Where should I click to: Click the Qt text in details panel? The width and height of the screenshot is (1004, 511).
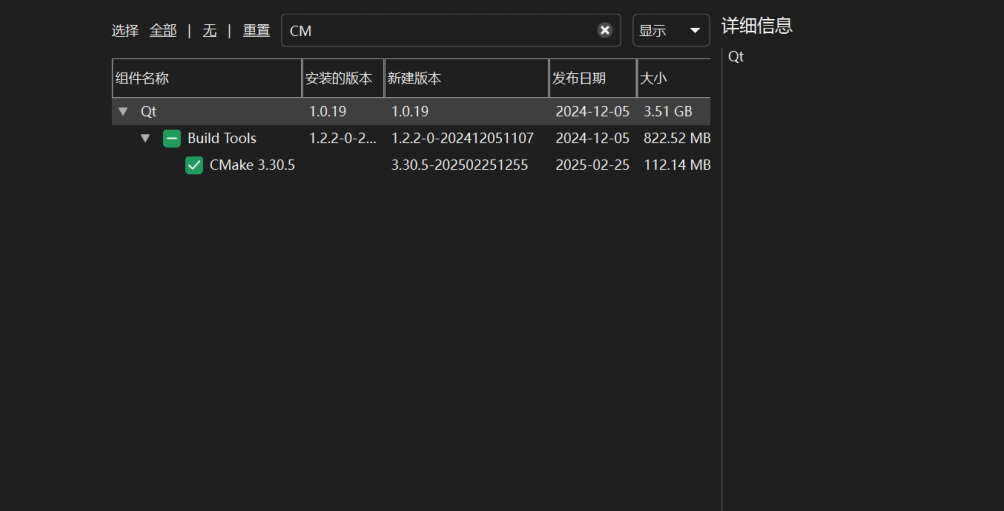[736, 57]
